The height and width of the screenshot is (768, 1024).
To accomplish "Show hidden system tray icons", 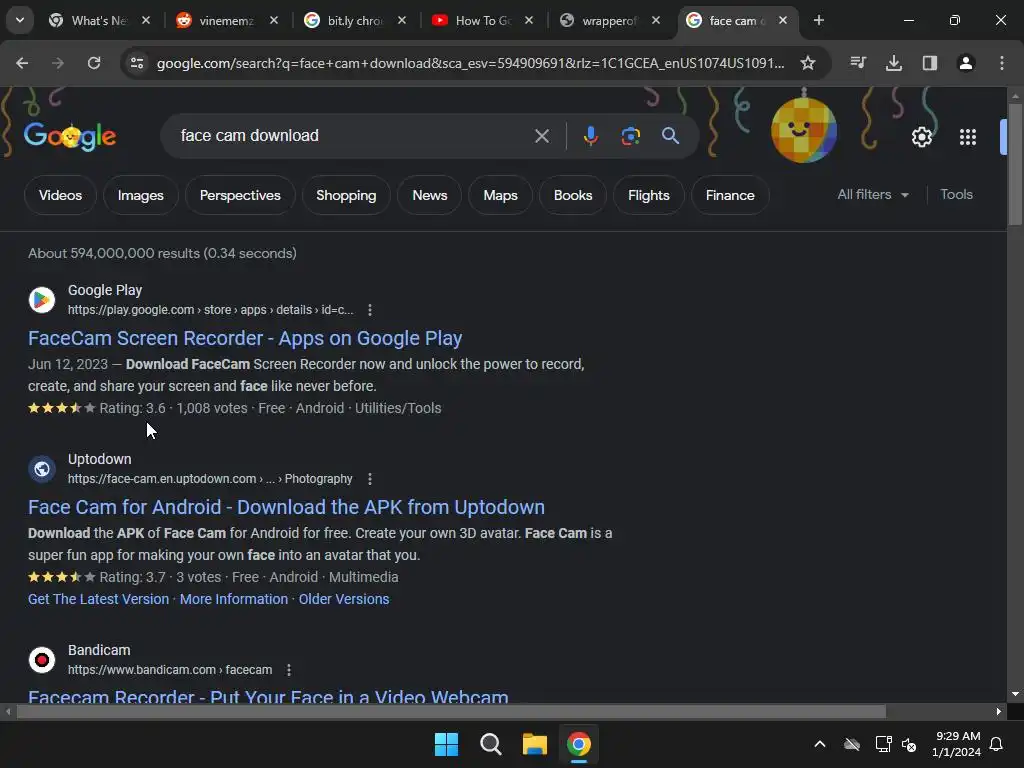I will click(820, 744).
